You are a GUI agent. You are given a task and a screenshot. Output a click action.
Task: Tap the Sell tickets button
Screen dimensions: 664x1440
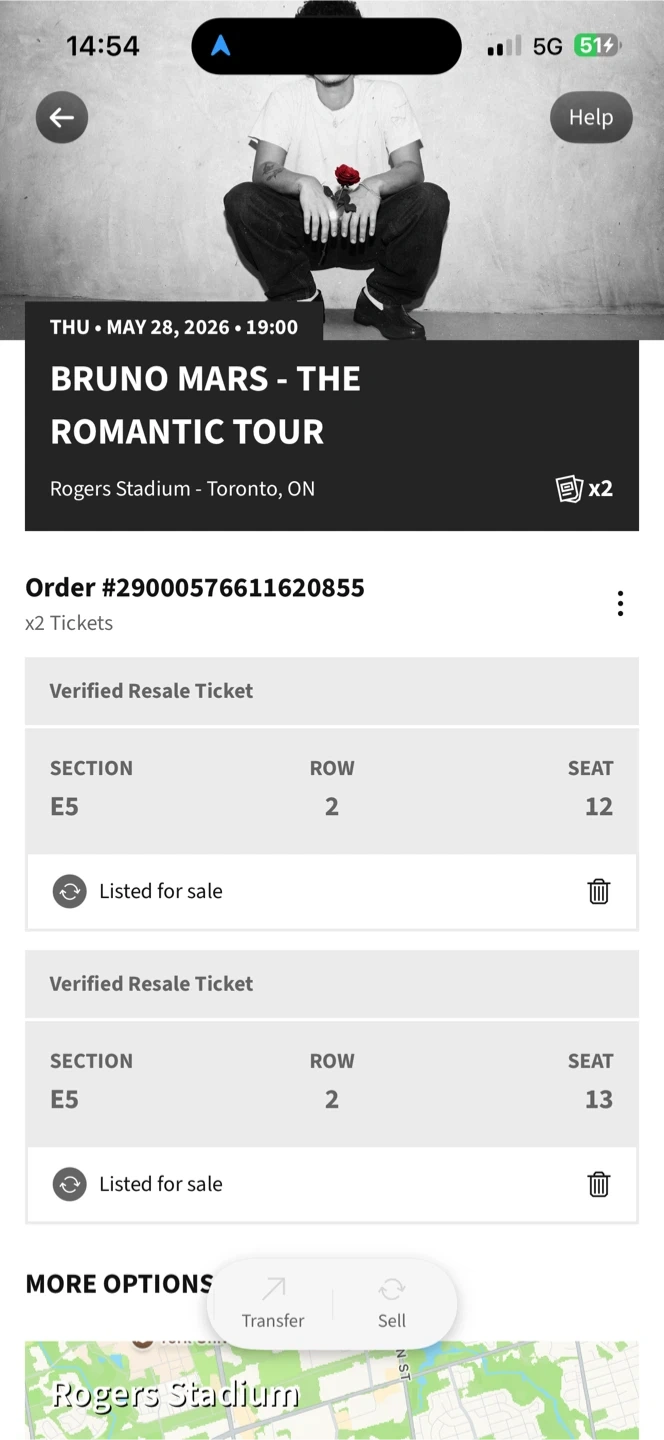click(x=392, y=1304)
